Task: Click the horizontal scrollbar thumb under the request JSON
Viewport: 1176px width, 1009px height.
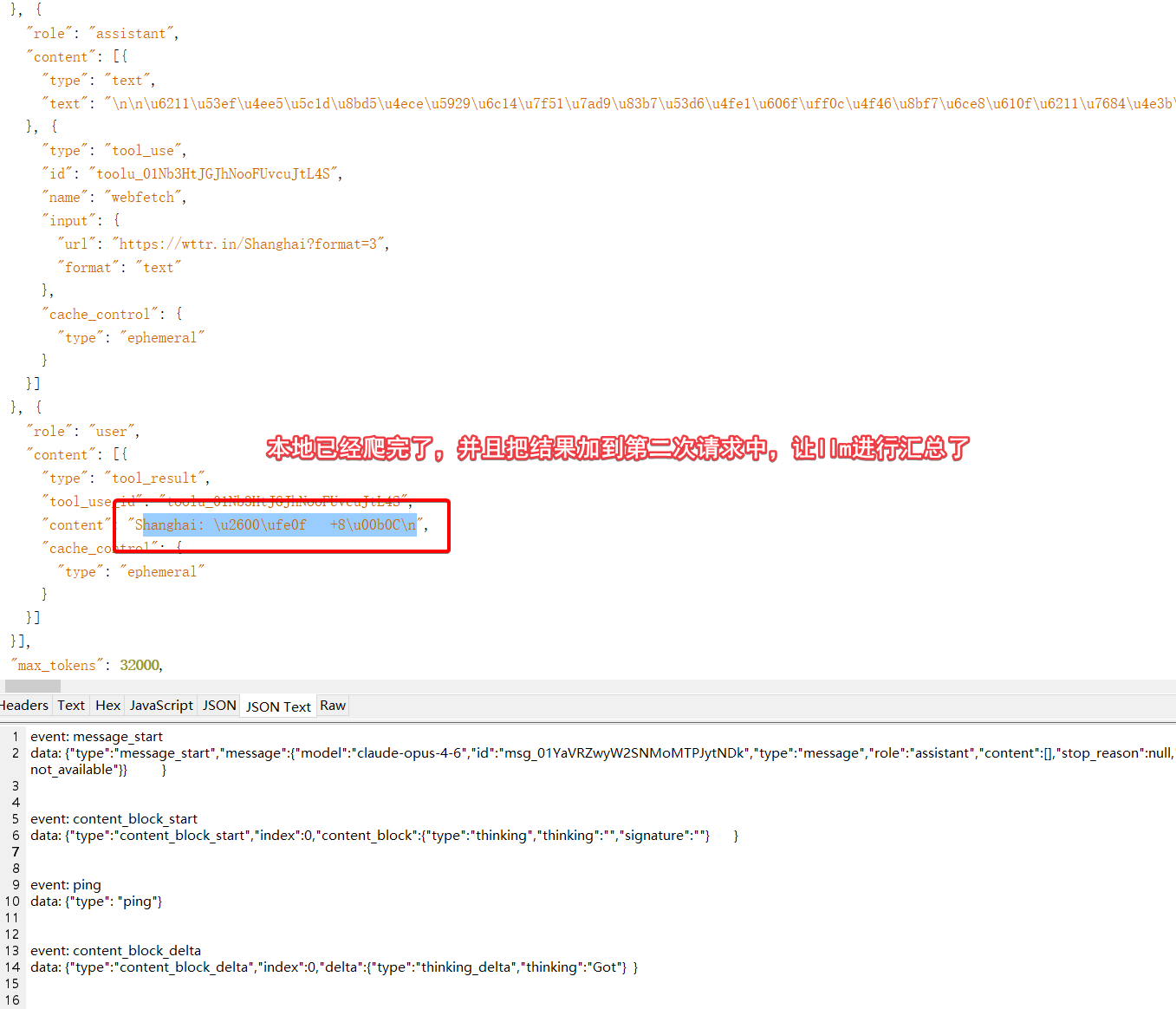Action: point(33,686)
